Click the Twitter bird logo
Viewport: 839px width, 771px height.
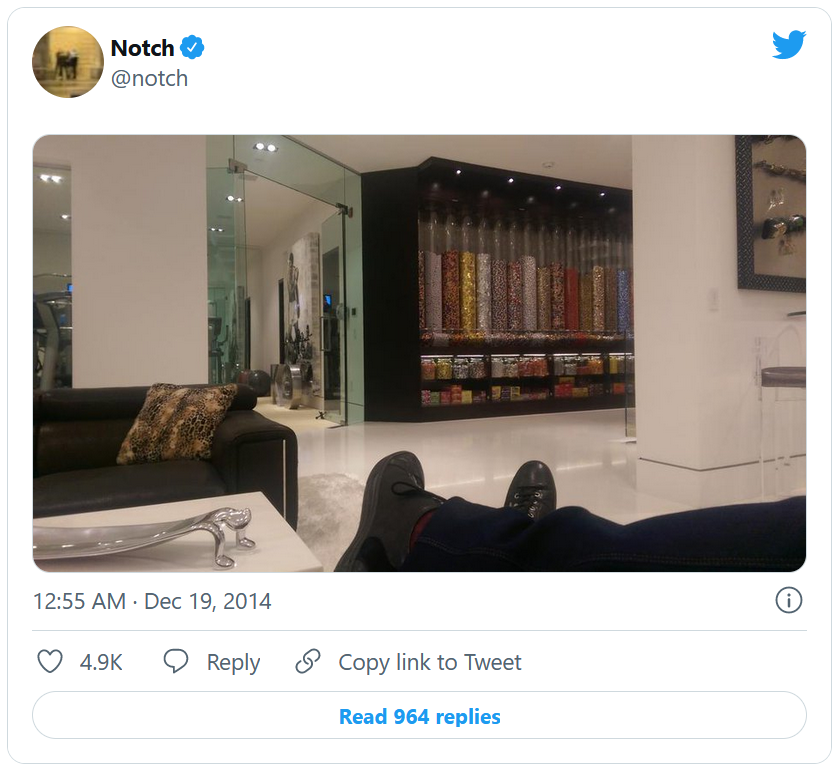pyautogui.click(x=788, y=45)
